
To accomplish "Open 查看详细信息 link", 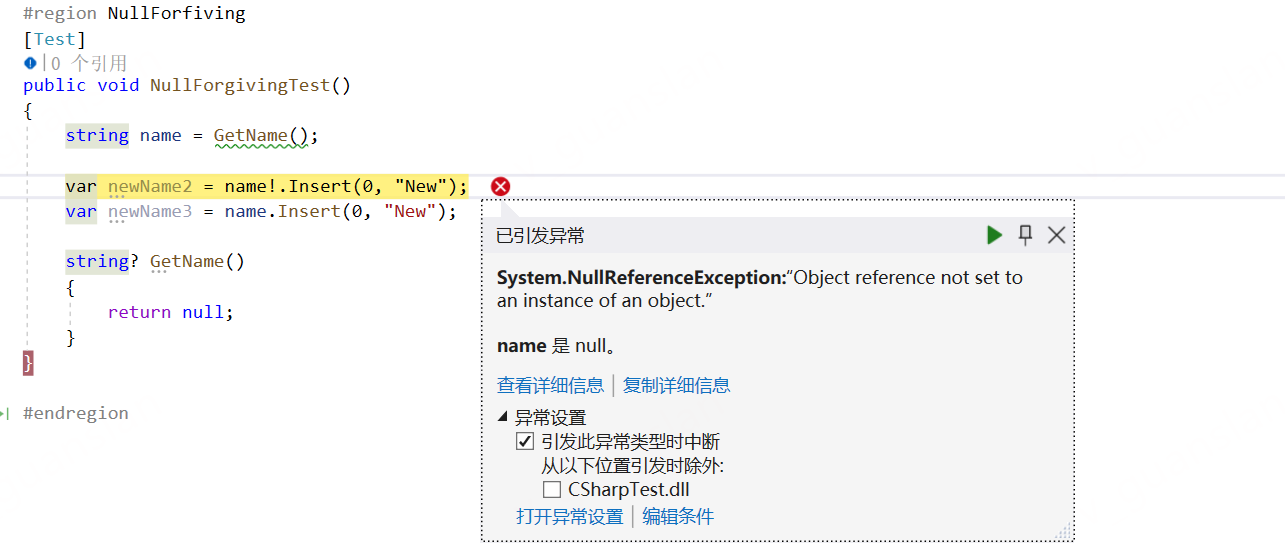I will pos(550,385).
